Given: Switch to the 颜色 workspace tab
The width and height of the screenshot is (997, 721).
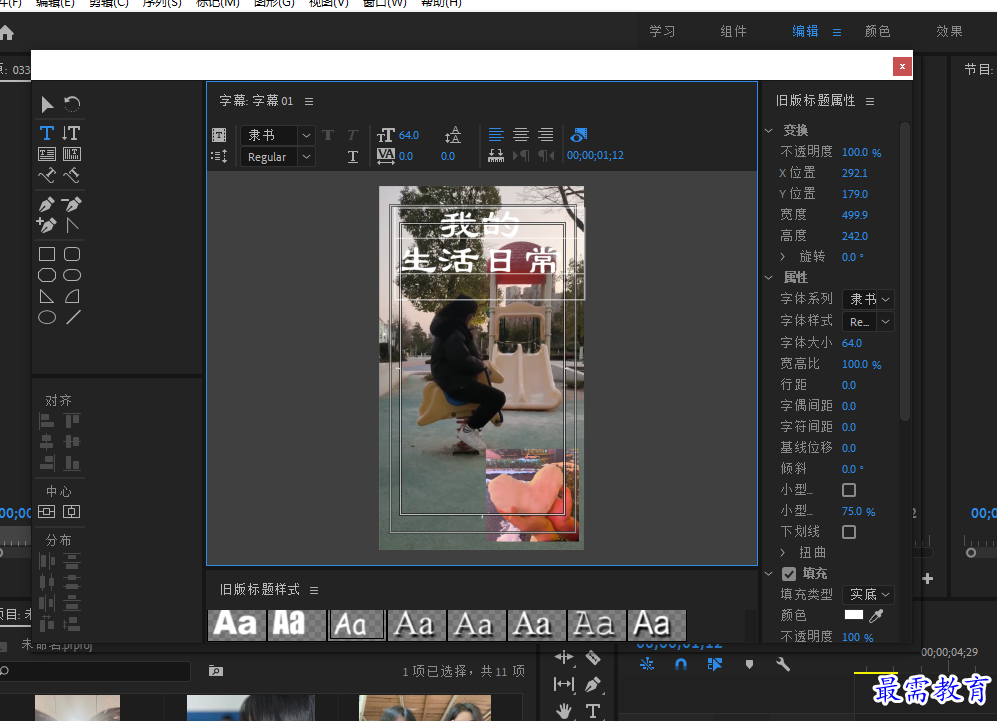Looking at the screenshot, I should click(877, 32).
